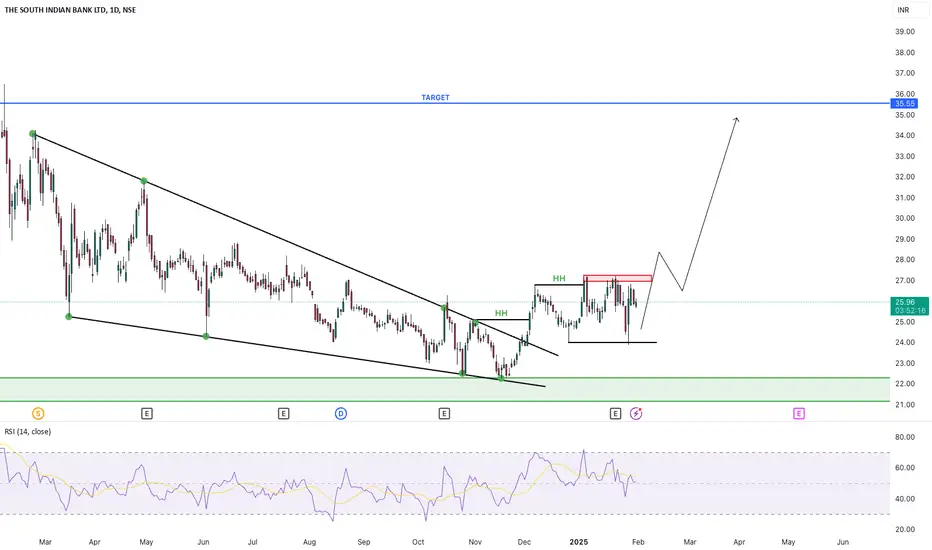Click the 80.00 value on RSI scale
This screenshot has width=932, height=550.
tap(905, 437)
